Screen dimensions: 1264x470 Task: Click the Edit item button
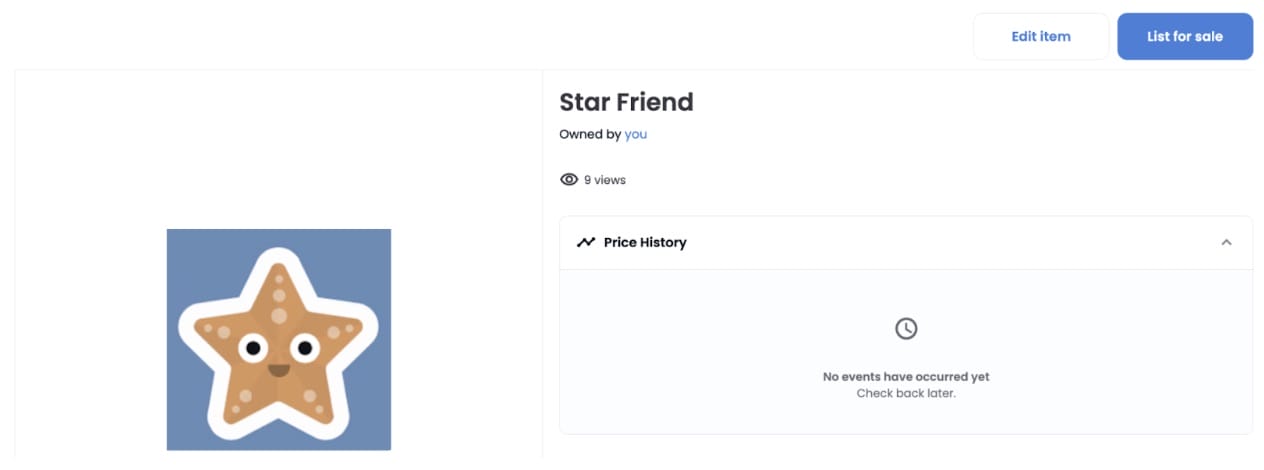coord(1040,36)
